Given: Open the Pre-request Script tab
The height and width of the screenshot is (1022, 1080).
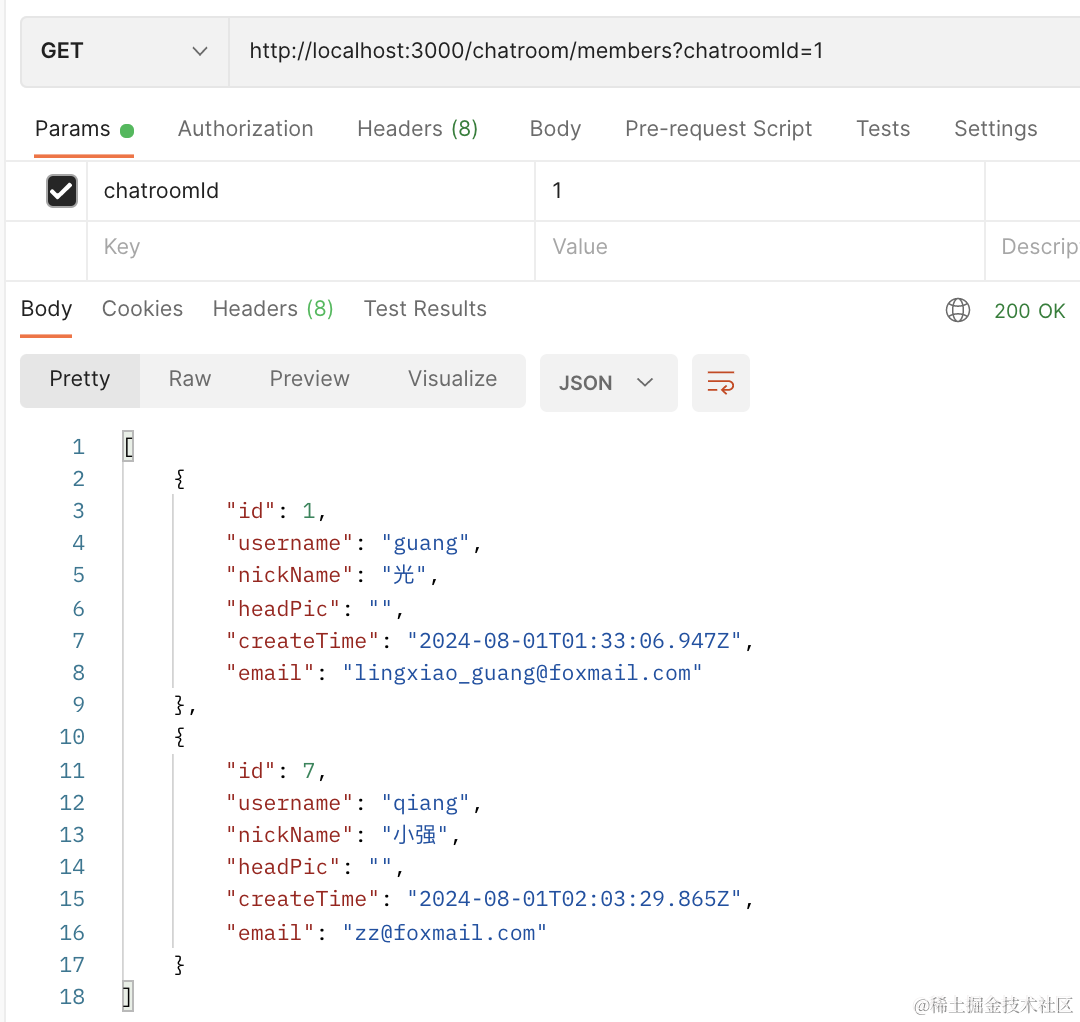Looking at the screenshot, I should pyautogui.click(x=718, y=129).
